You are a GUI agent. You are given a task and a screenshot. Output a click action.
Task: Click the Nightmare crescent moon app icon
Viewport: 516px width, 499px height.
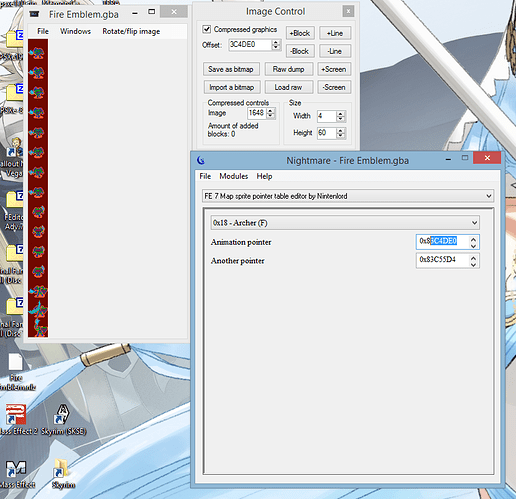201,160
